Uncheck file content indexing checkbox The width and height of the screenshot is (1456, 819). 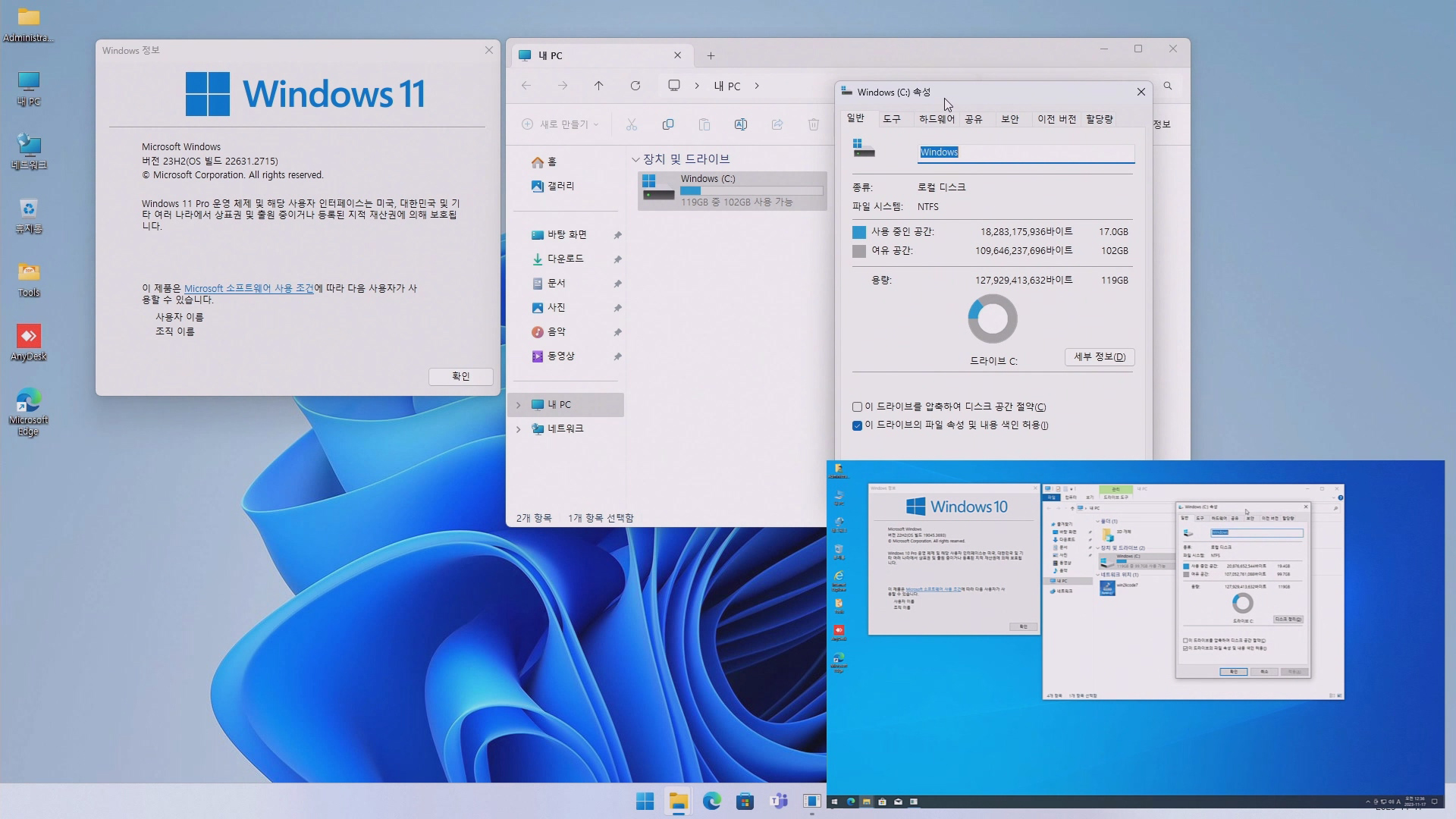coord(857,425)
